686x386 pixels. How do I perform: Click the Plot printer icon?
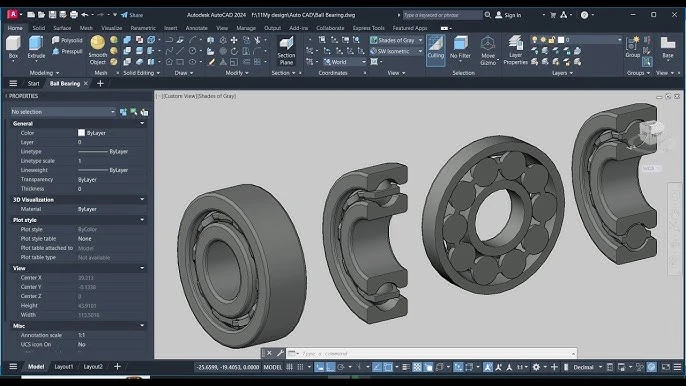pyautogui.click(x=74, y=15)
